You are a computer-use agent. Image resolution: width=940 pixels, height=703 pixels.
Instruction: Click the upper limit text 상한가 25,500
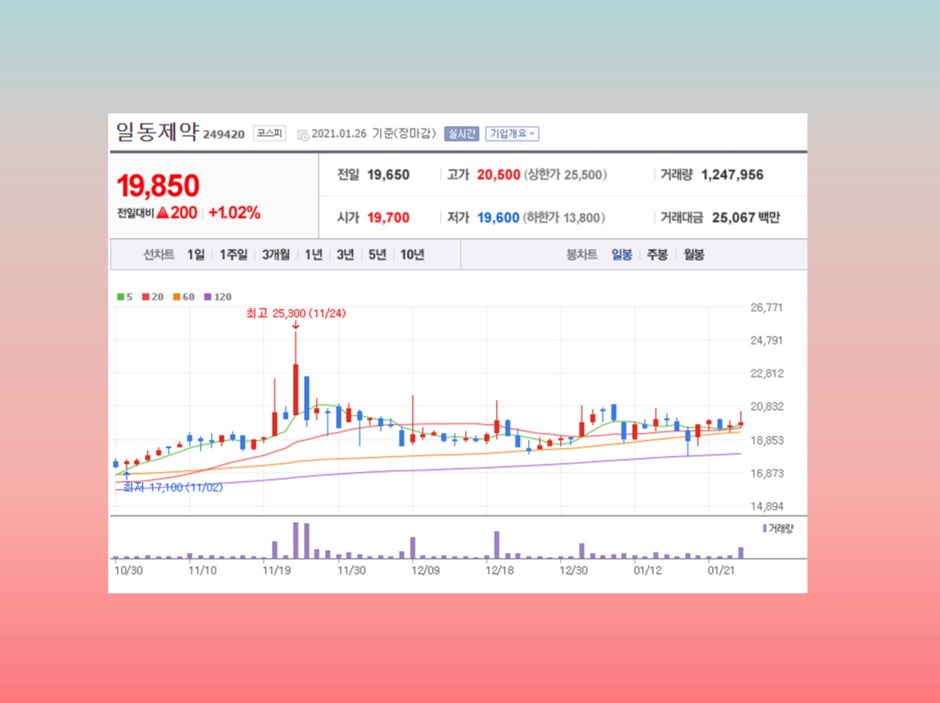pyautogui.click(x=565, y=175)
